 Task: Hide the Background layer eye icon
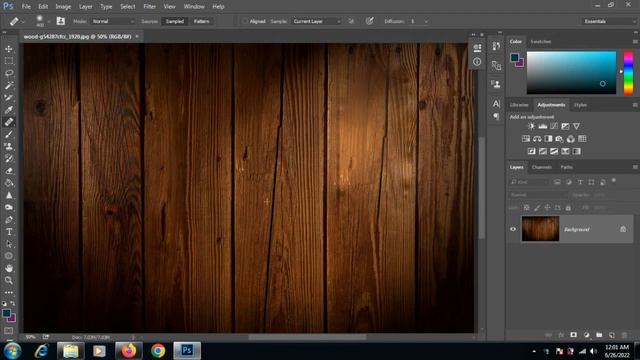click(x=513, y=229)
